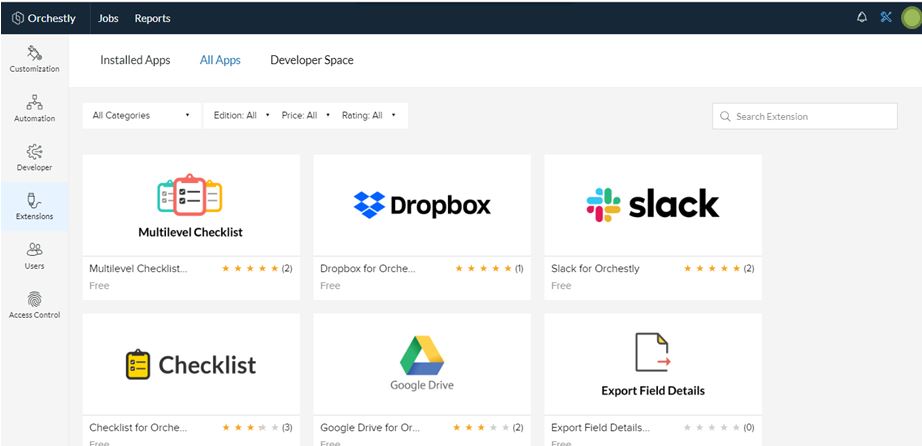Screen dimensions: 922x446
Task: Click 'Free' under Dropbox for Orchestly
Action: coord(330,285)
